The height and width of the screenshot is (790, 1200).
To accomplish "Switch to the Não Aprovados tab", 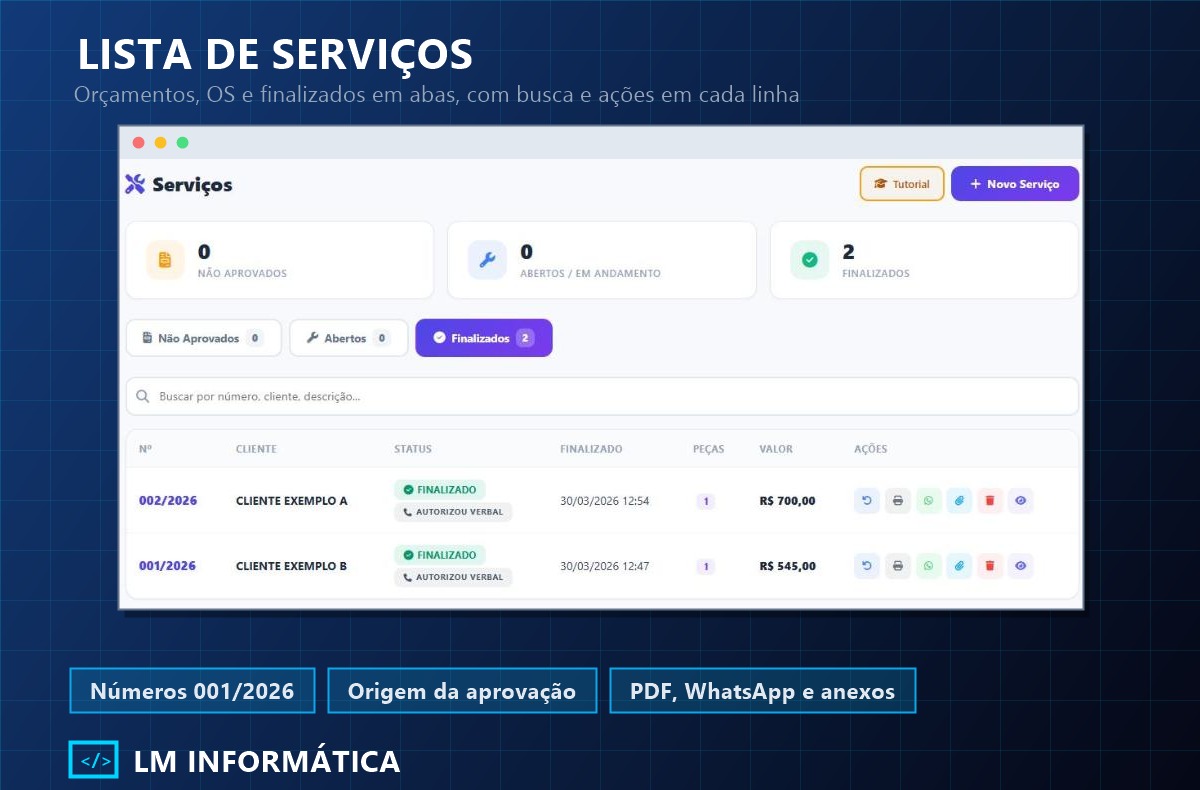I will point(203,338).
